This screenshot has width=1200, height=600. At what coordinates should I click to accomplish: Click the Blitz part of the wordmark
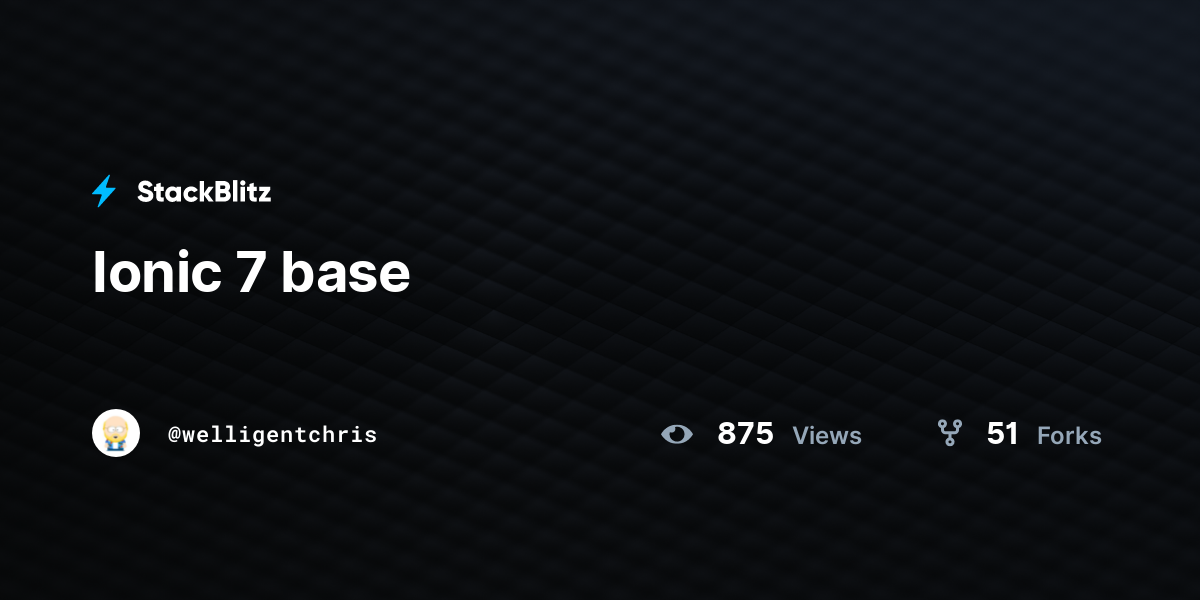(x=236, y=192)
